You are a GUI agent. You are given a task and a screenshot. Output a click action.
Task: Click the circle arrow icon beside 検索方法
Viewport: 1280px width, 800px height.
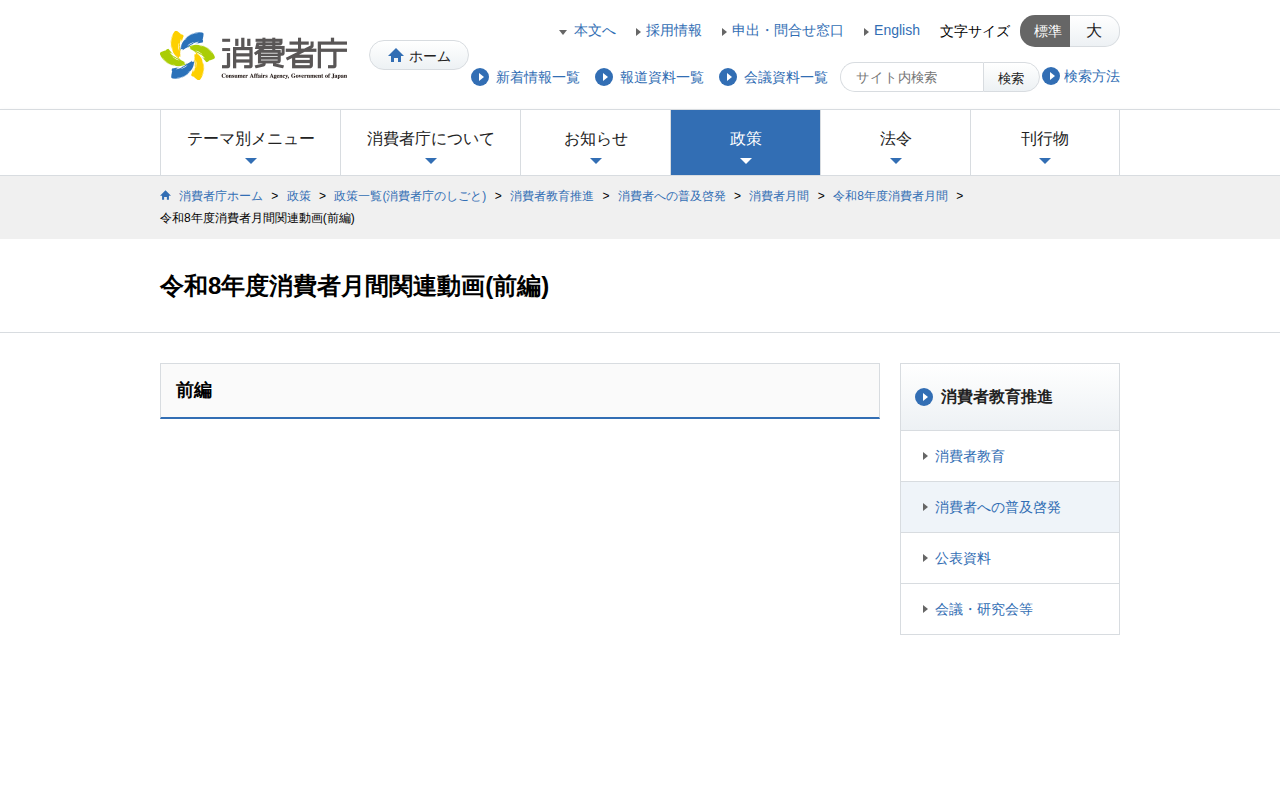tap(1051, 76)
